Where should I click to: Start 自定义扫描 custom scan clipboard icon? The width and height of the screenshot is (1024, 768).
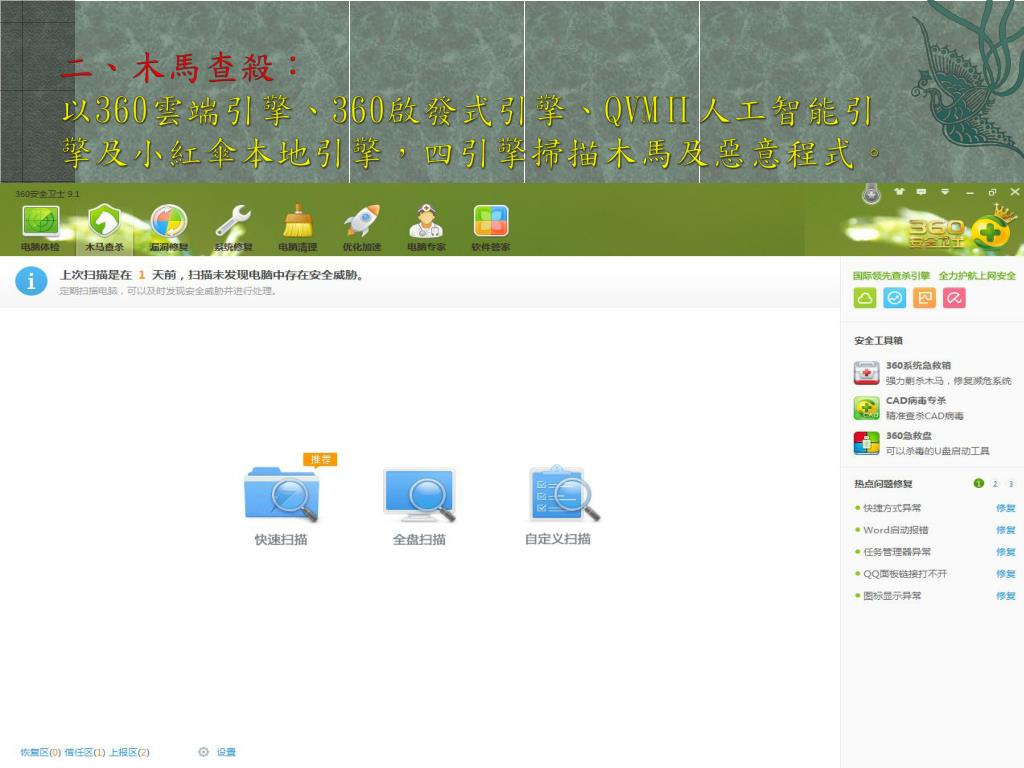[563, 494]
